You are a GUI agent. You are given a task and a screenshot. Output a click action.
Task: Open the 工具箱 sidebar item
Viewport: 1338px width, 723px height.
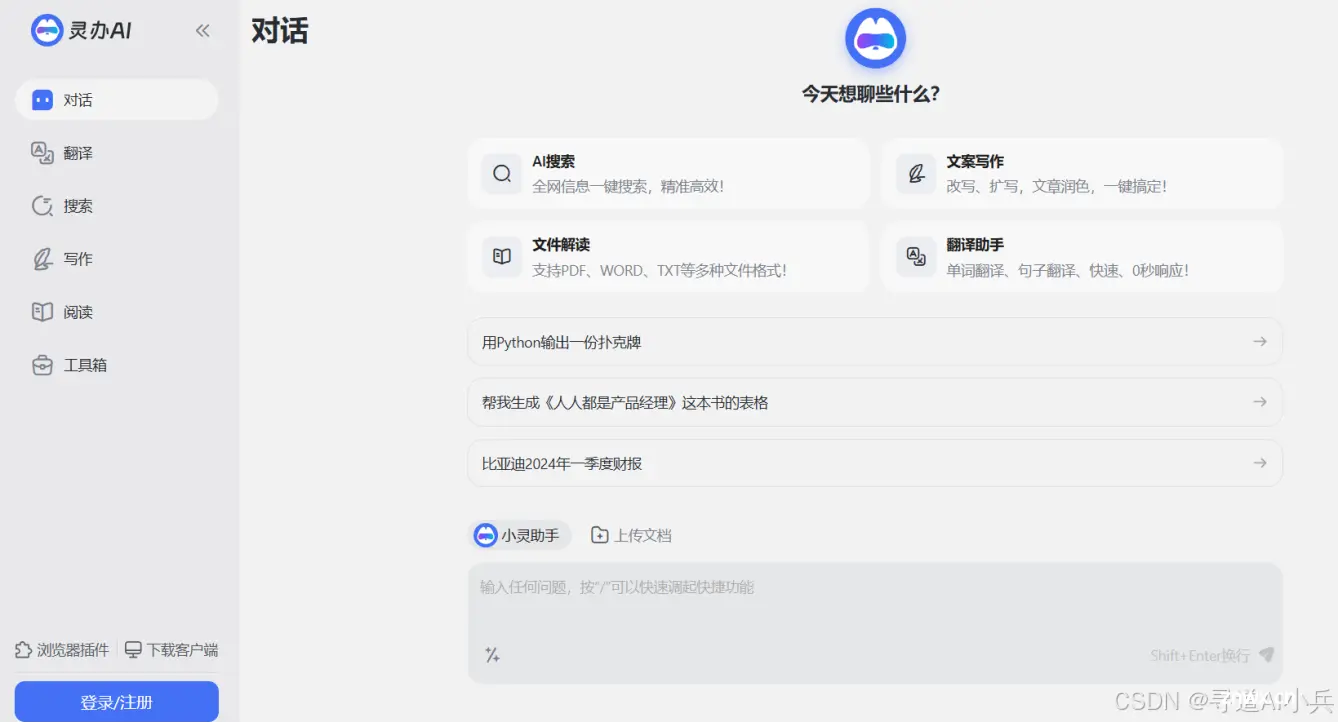[x=116, y=365]
